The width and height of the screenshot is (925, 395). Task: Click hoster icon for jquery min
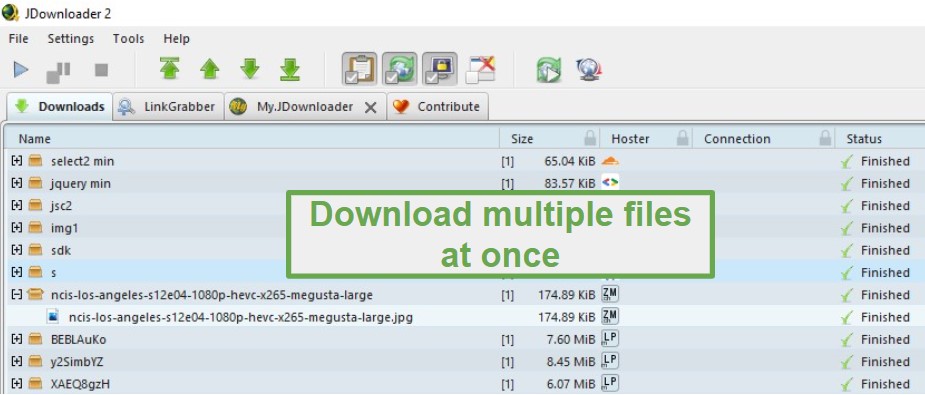pos(610,183)
